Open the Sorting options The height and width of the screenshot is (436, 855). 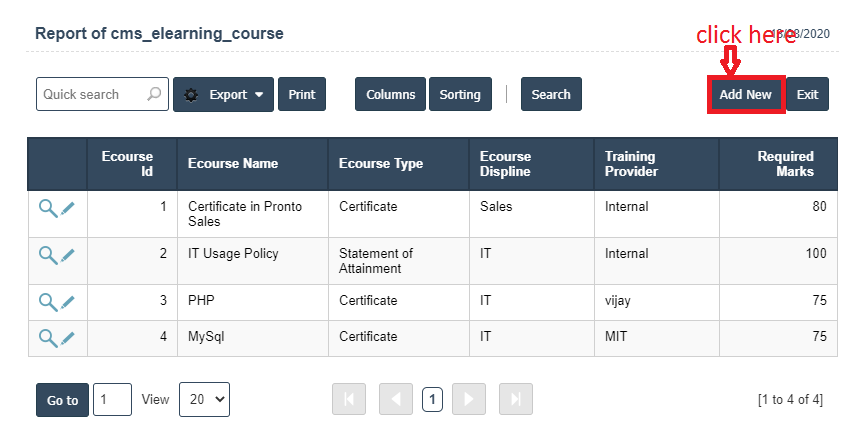click(460, 95)
